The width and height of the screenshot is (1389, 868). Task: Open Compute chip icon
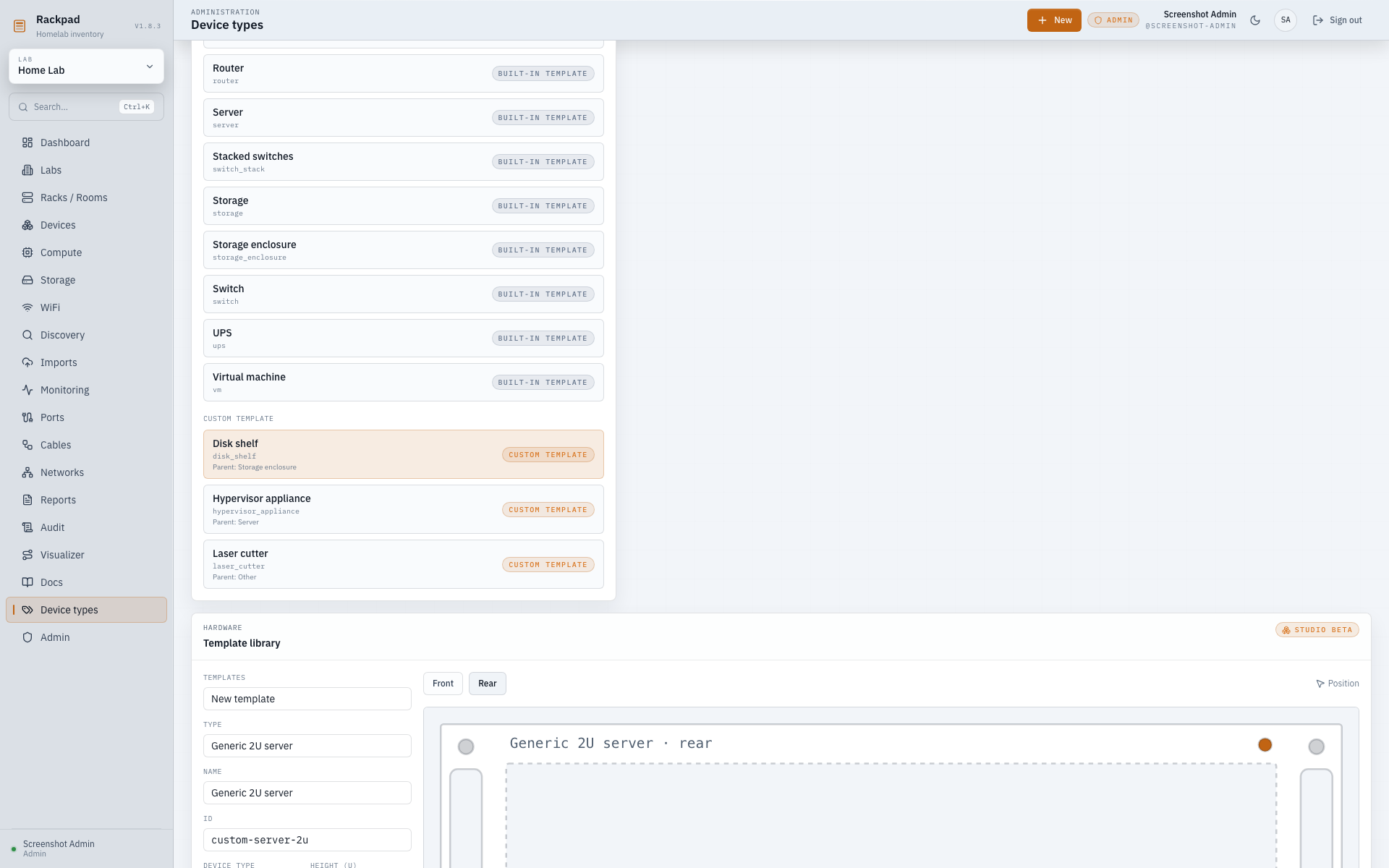point(27,252)
